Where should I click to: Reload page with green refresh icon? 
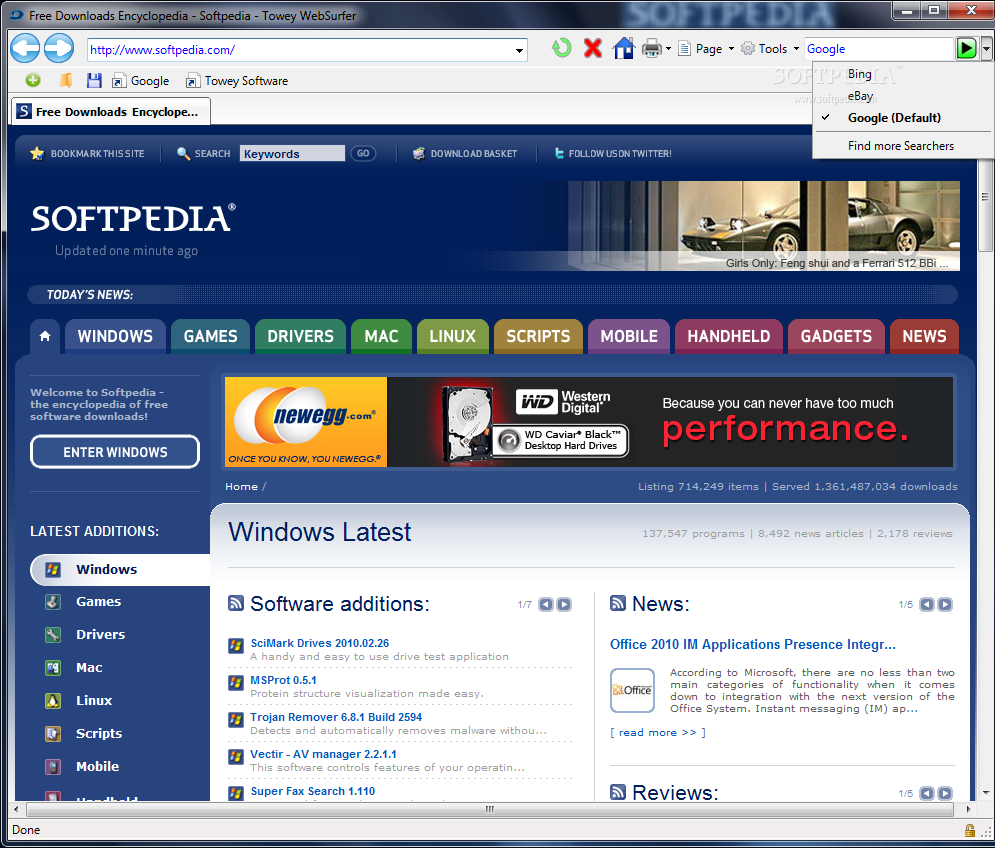(x=561, y=48)
